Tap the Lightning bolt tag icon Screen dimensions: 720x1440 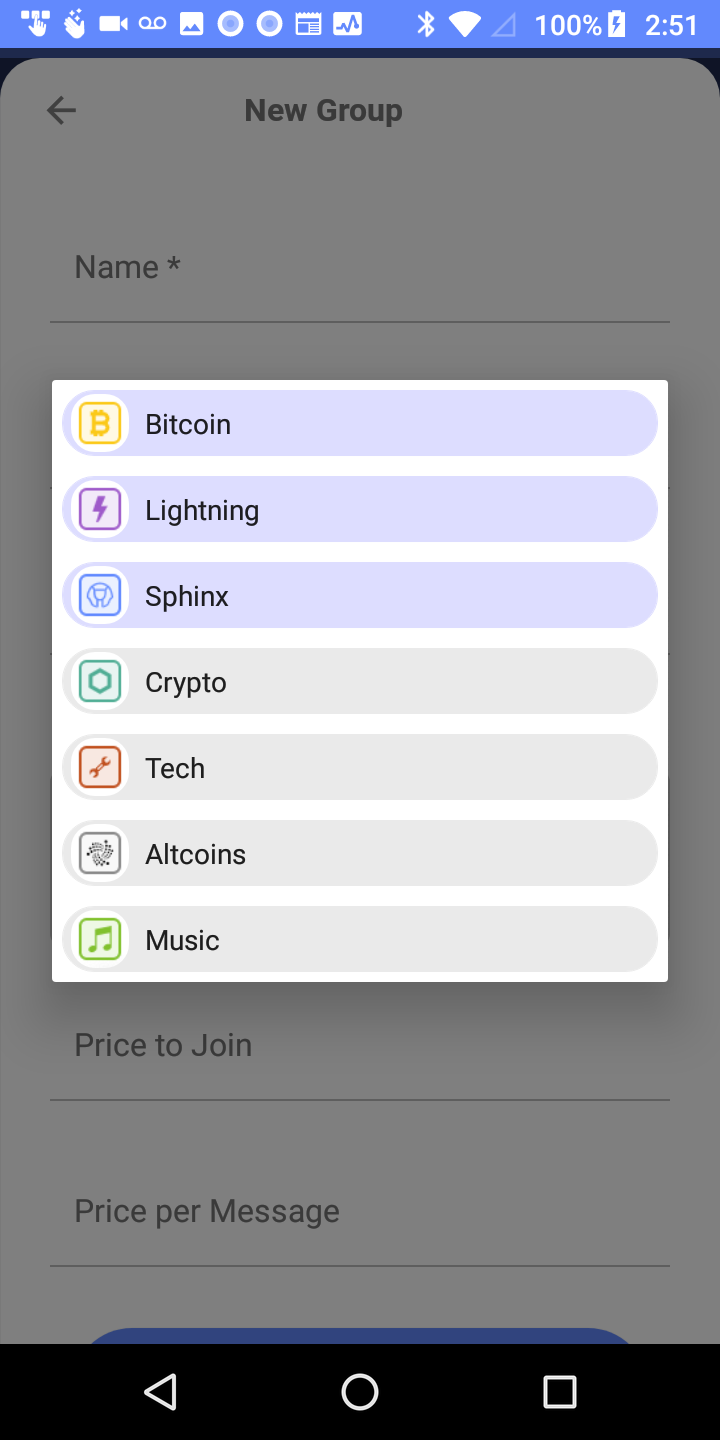100,510
